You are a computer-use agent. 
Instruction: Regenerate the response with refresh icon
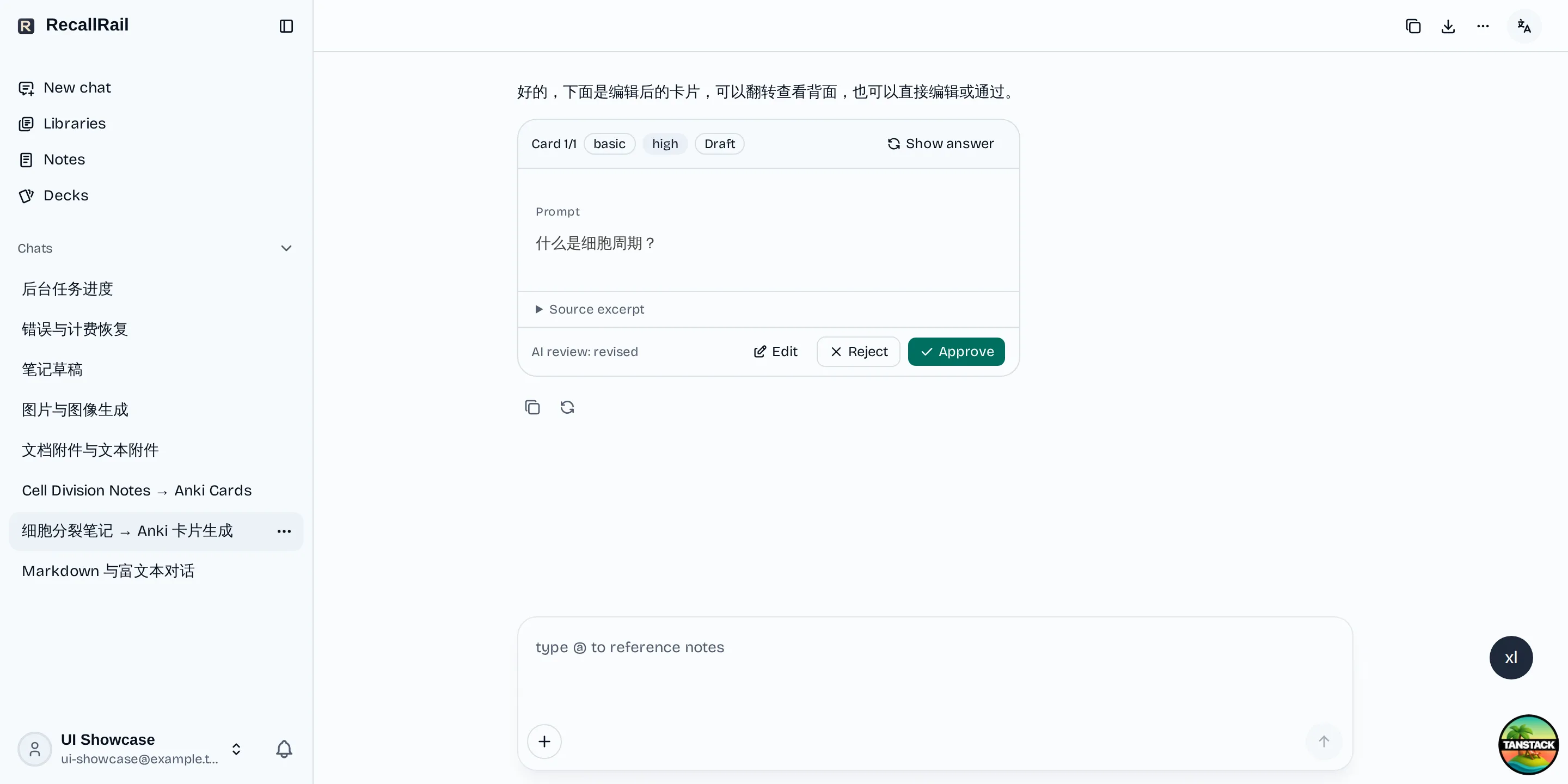(567, 407)
